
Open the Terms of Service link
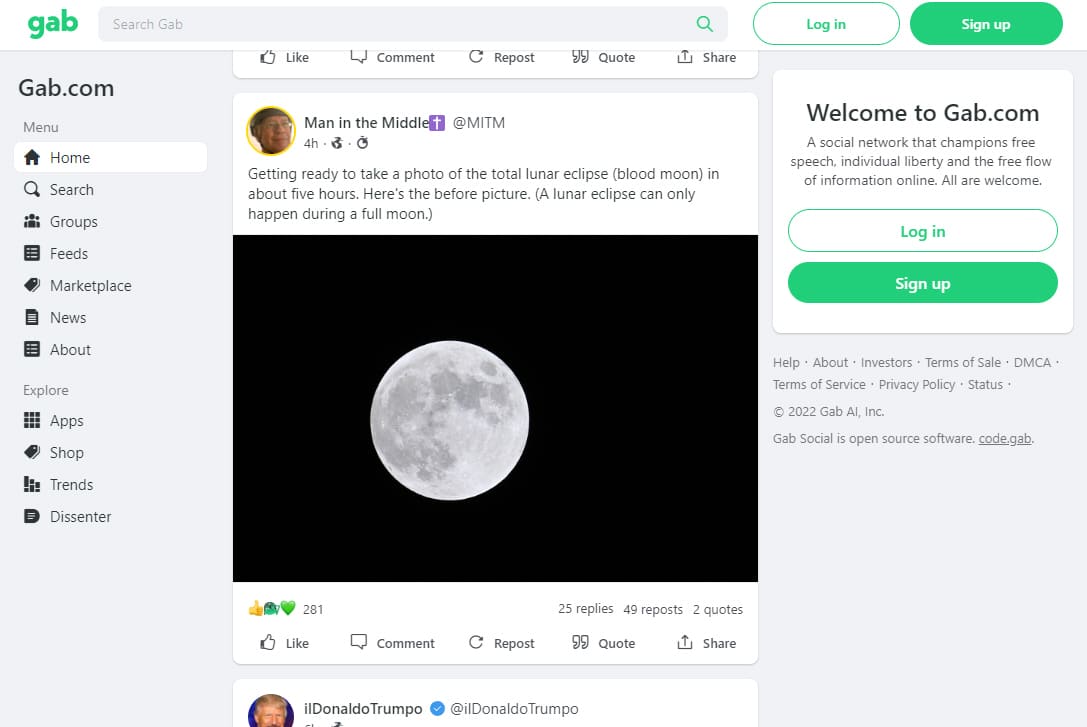819,384
